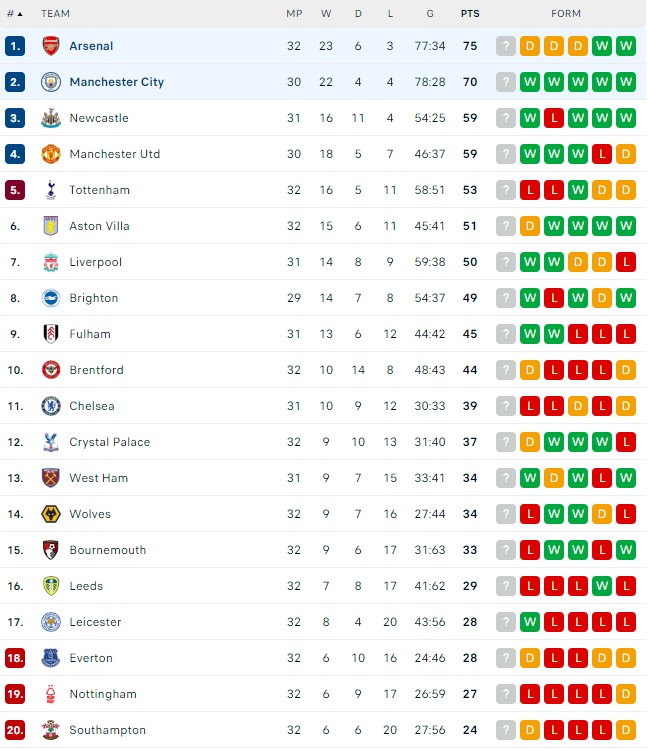
Task: Open the Aston Villa team link
Action: point(99,226)
